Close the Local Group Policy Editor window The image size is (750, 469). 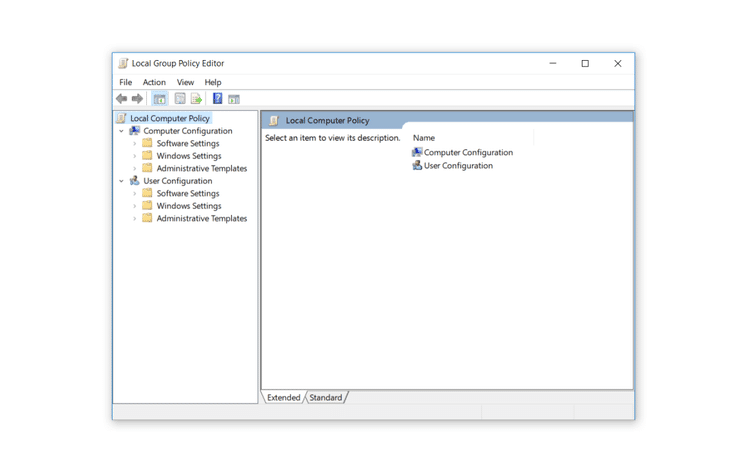tap(618, 63)
